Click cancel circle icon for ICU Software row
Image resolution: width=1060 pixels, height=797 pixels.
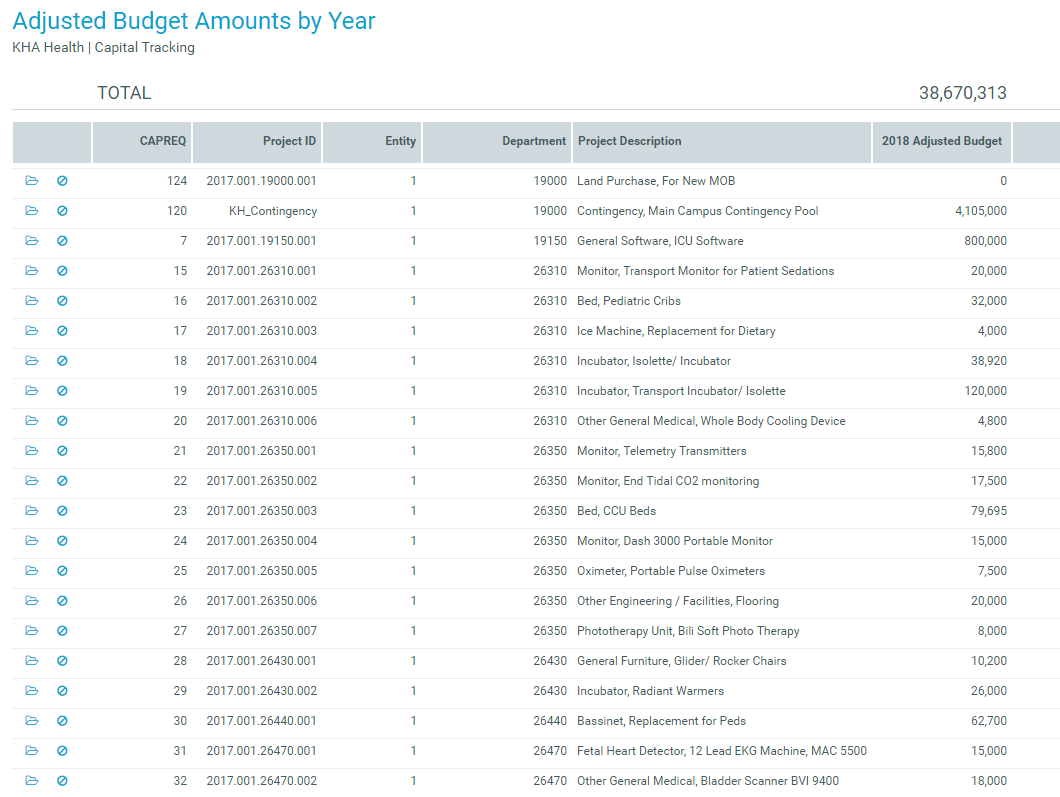(x=62, y=241)
